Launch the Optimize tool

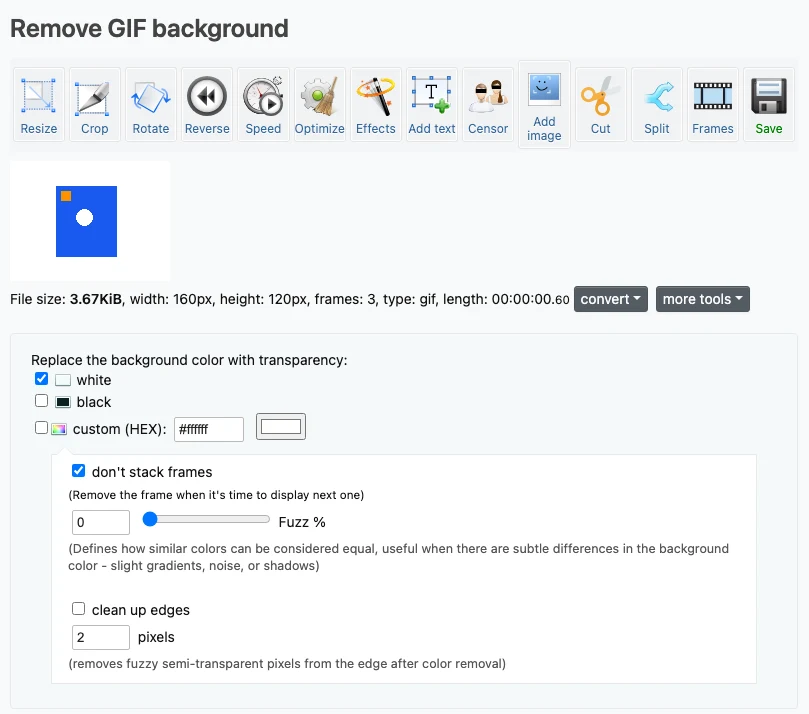point(319,105)
